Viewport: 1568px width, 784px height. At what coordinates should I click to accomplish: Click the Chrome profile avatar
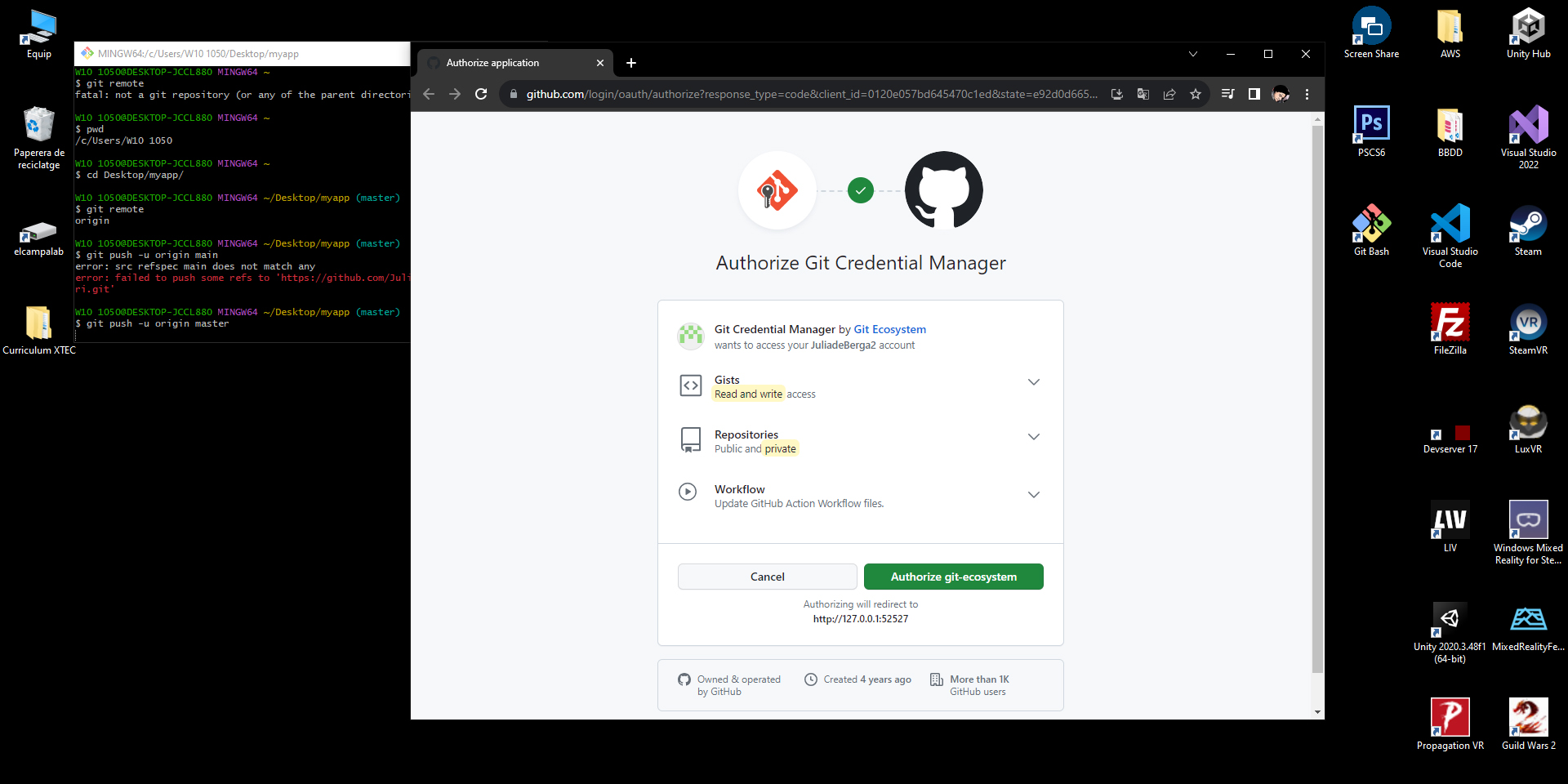tap(1281, 94)
